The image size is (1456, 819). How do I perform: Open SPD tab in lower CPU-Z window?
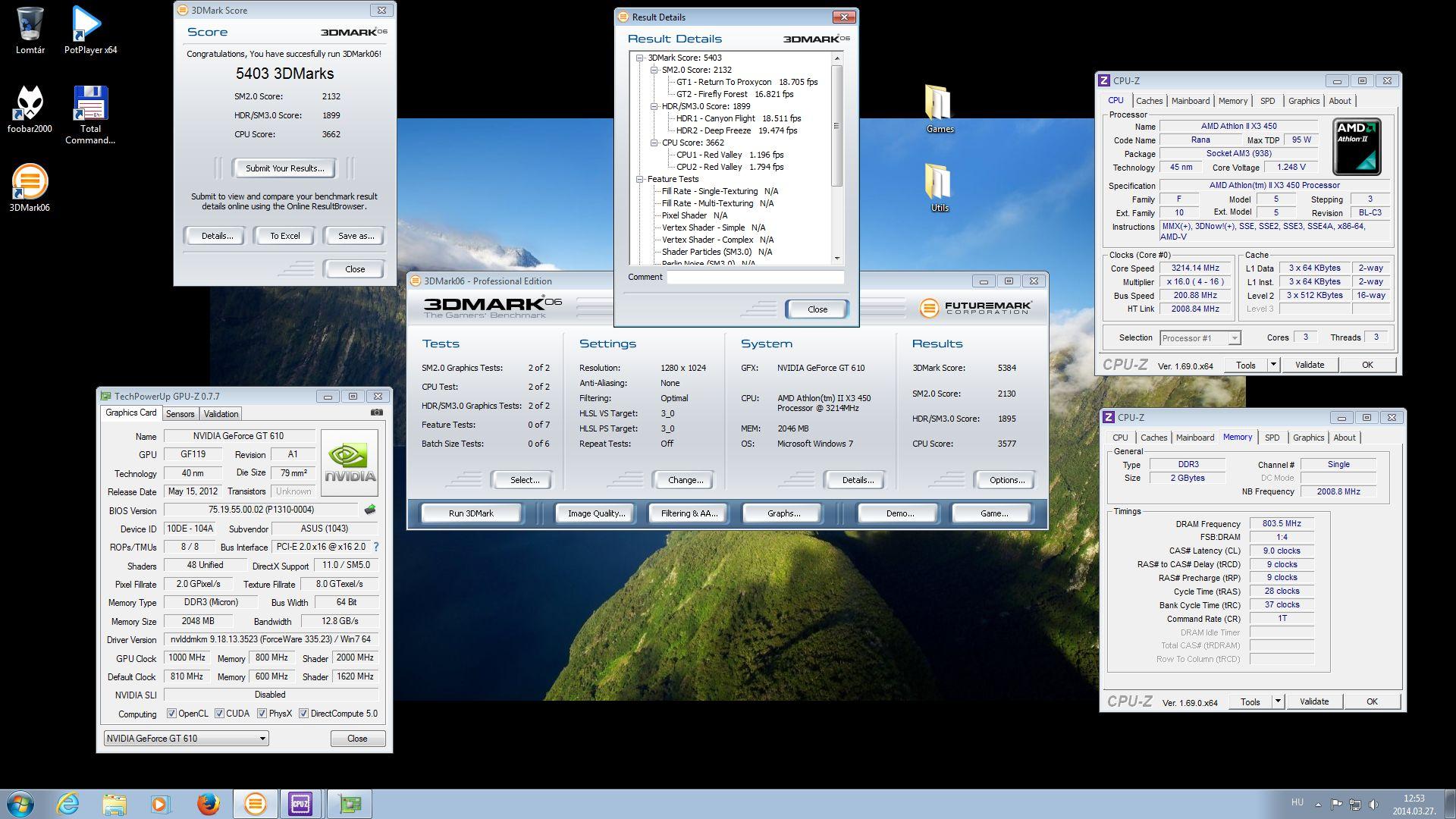1272,438
